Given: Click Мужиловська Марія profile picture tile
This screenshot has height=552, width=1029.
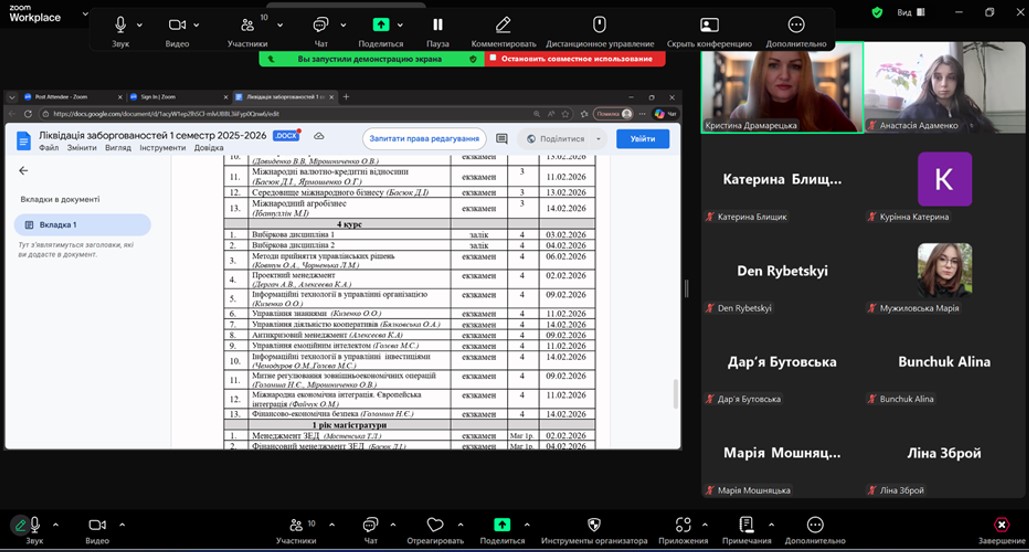Looking at the screenshot, I should pos(945,270).
